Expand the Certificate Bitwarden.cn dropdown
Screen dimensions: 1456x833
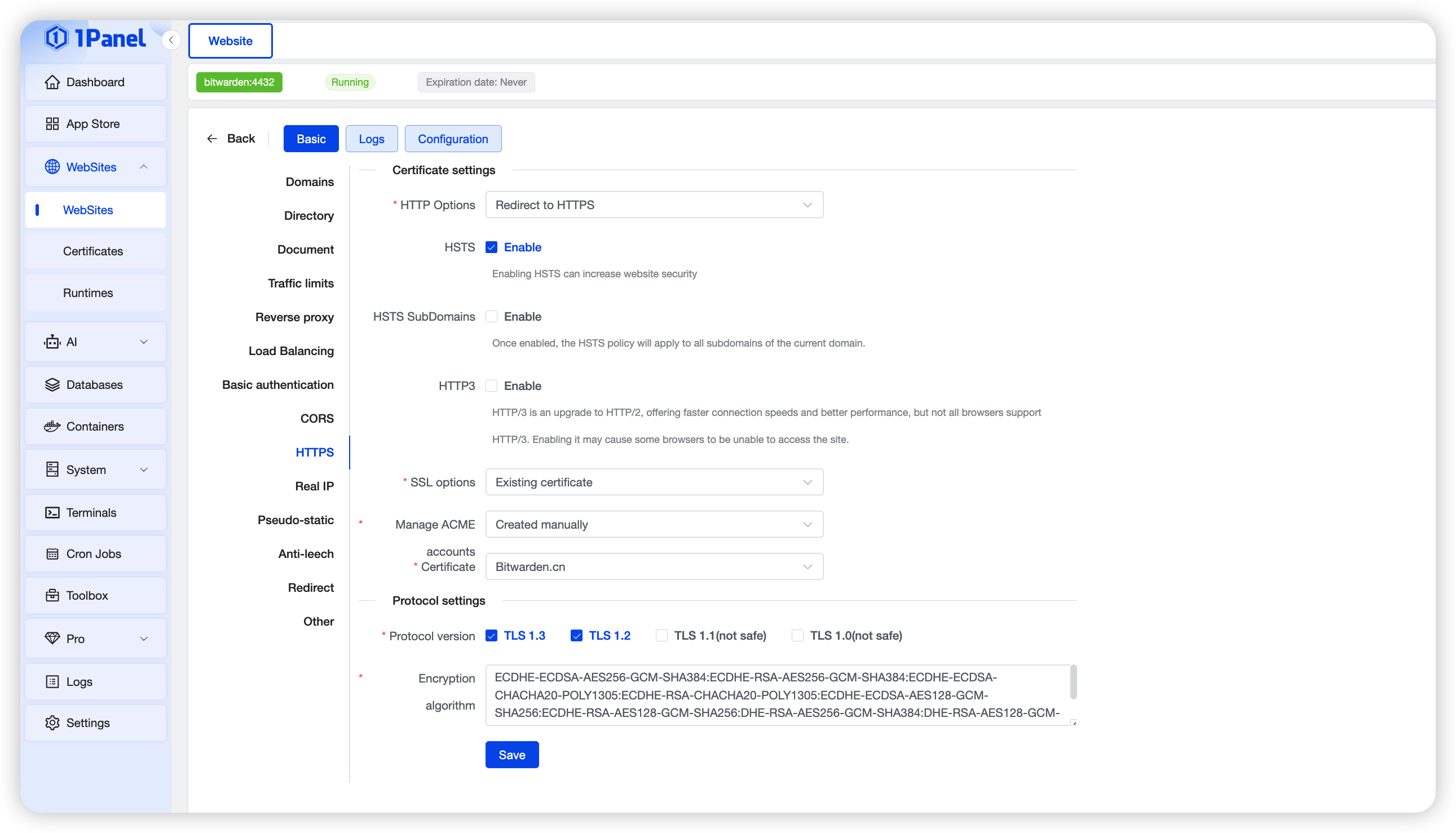(654, 566)
